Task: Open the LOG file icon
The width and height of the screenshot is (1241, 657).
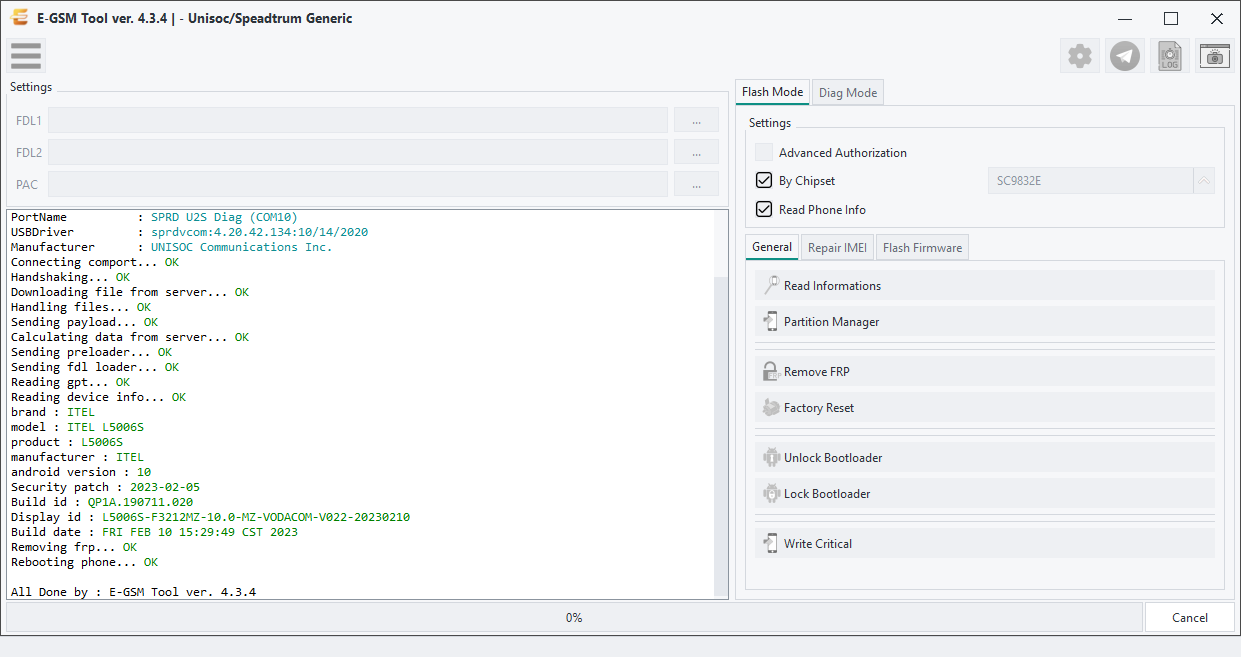Action: click(1170, 56)
